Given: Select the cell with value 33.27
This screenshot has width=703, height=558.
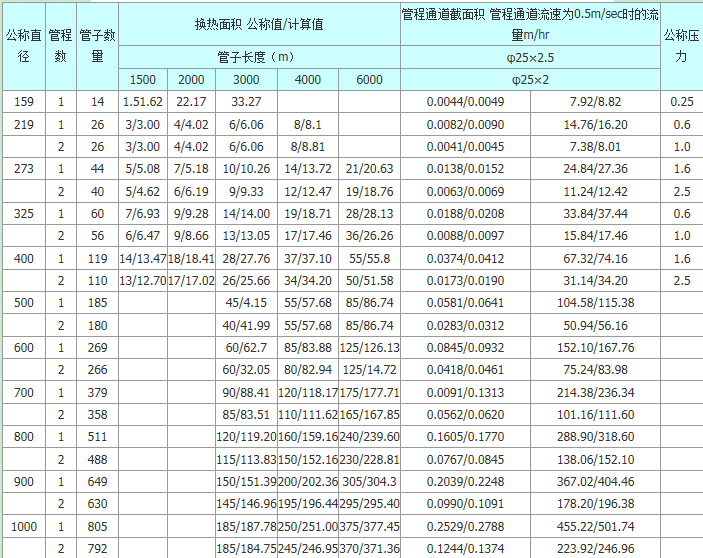Looking at the screenshot, I should pos(246,101).
